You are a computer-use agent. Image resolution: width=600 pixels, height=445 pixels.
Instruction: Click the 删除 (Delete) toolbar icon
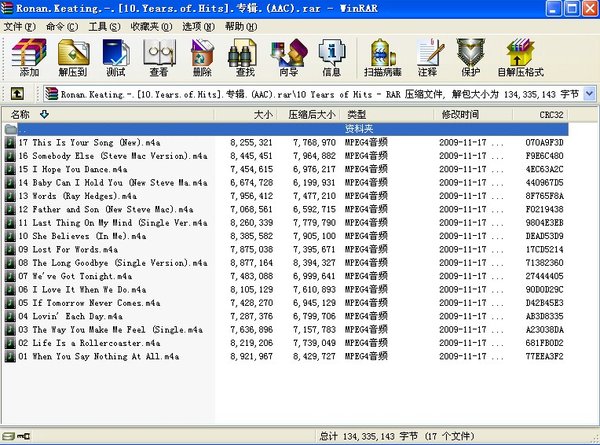click(202, 57)
